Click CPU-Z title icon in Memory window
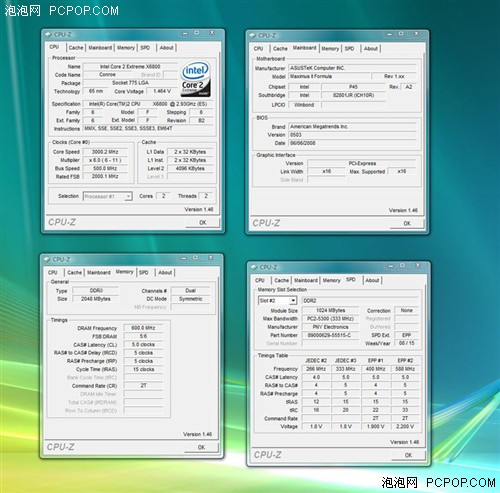Viewport: 500px width, 493px height. (47, 259)
